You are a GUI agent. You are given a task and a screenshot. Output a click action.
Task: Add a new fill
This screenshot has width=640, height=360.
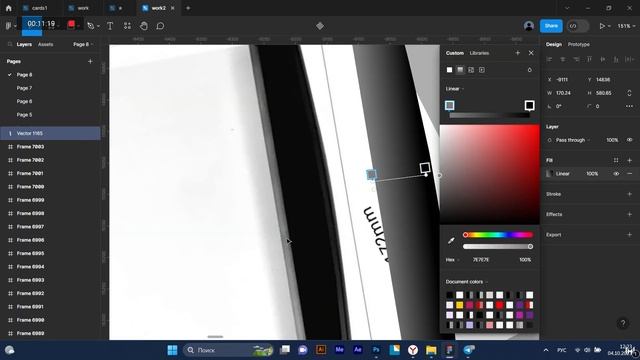(x=629, y=160)
